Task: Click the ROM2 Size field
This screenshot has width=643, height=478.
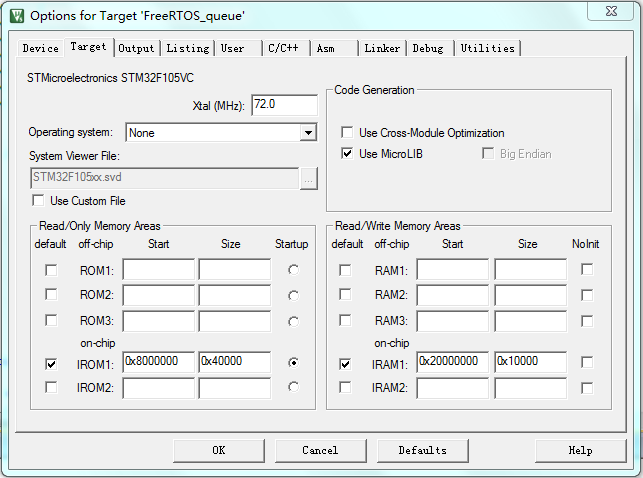Action: click(235, 295)
